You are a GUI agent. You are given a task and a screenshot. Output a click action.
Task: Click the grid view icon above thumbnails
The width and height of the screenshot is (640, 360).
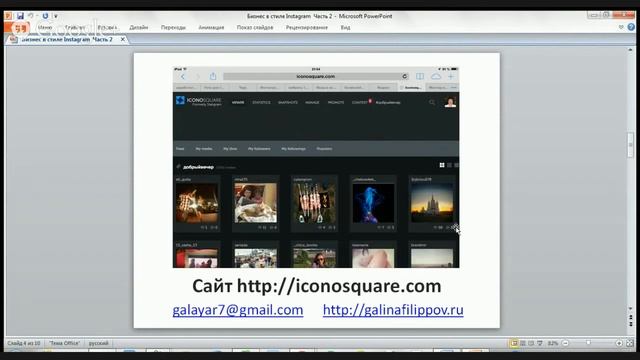[x=442, y=165]
